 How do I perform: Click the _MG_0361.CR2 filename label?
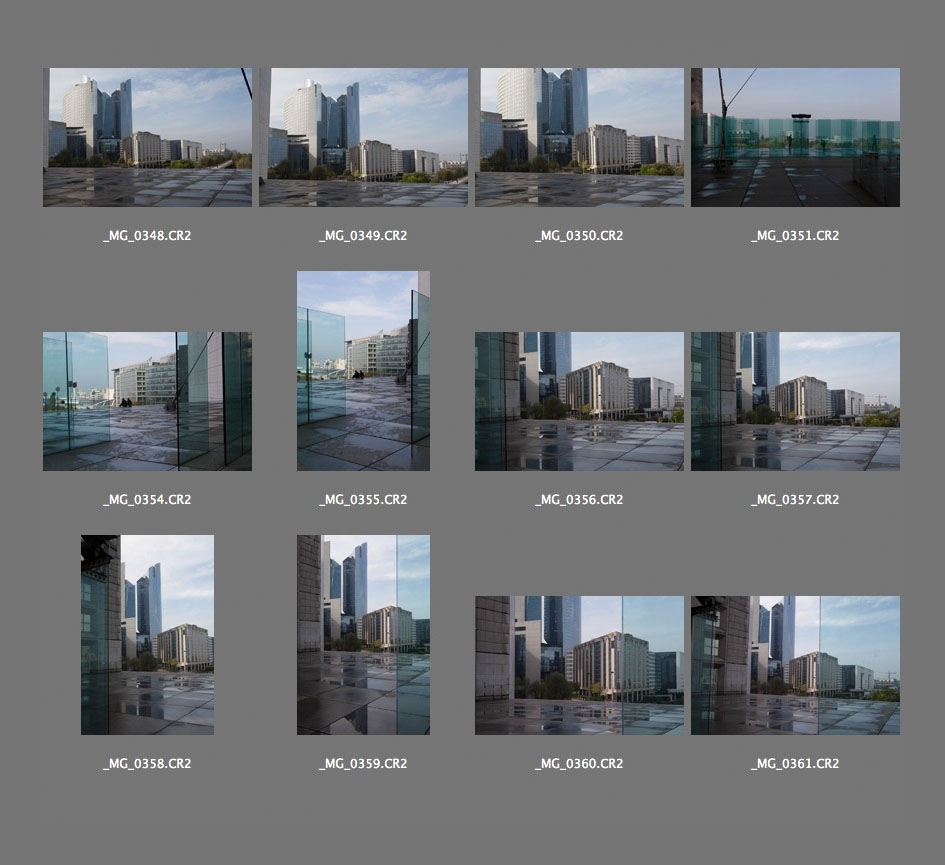tap(795, 764)
